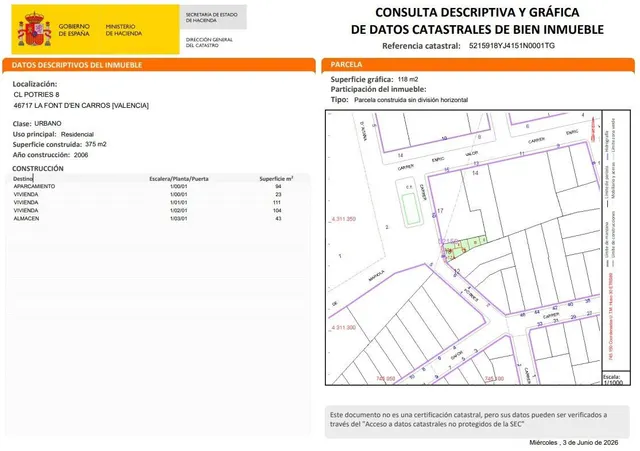Select 'VIVIENDA' row with 1/02/01
This screenshot has width=640, height=451.
click(147, 211)
